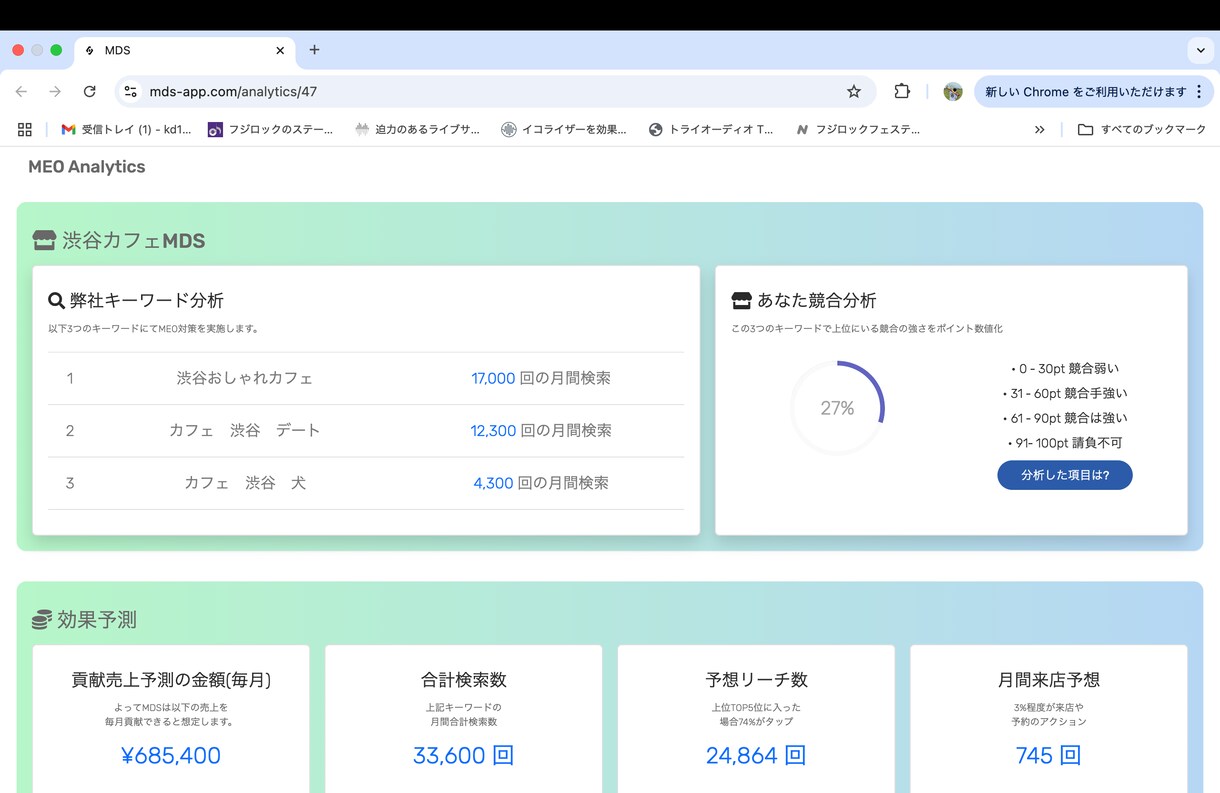
Task: Click the 効果予測 section title
Action: 97,620
